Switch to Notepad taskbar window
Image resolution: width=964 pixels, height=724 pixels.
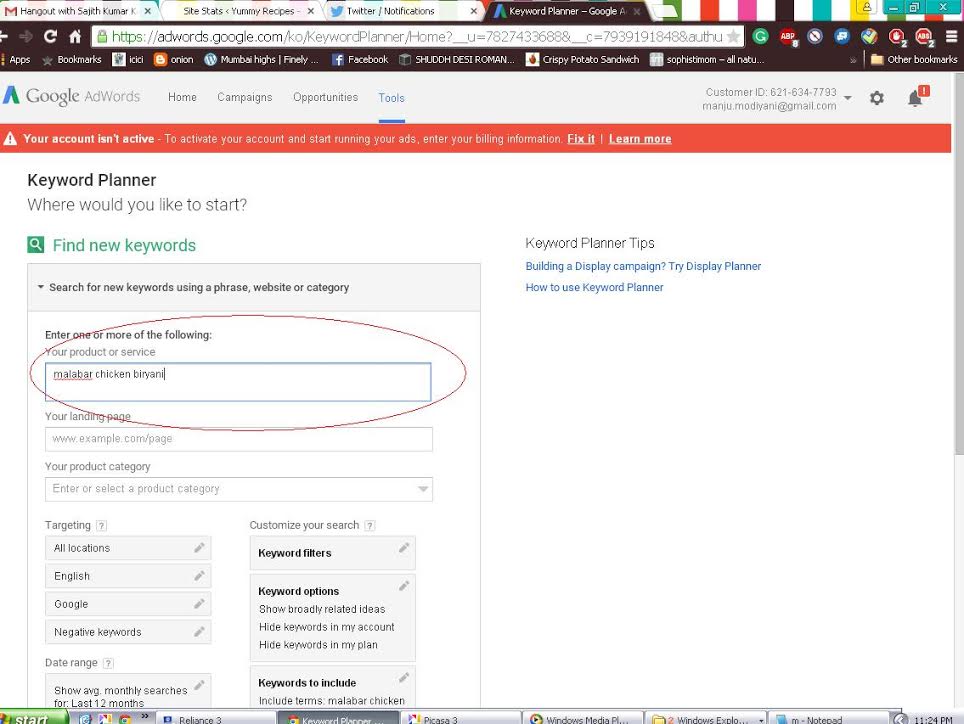[829, 718]
